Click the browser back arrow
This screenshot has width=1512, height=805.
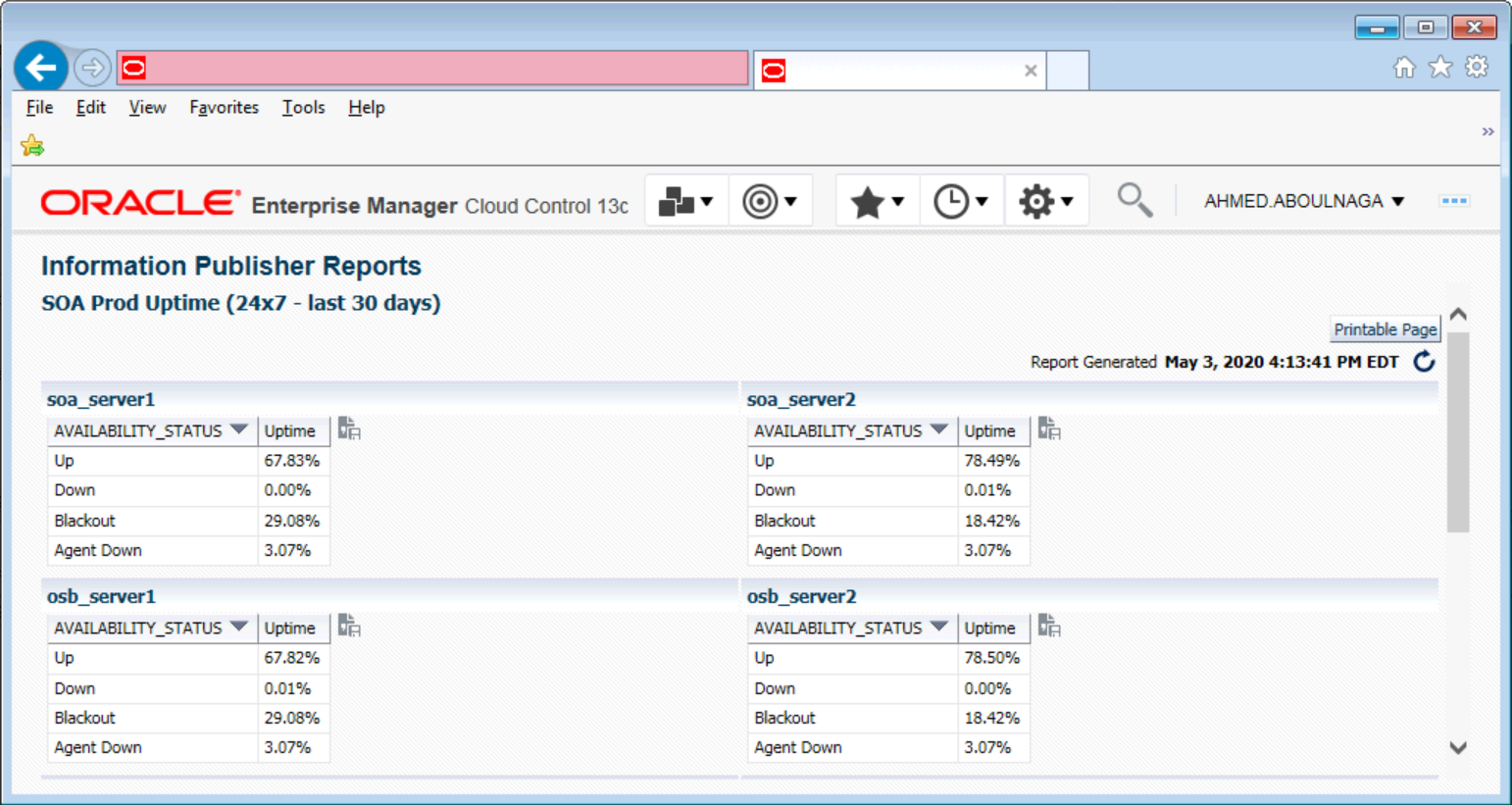41,68
